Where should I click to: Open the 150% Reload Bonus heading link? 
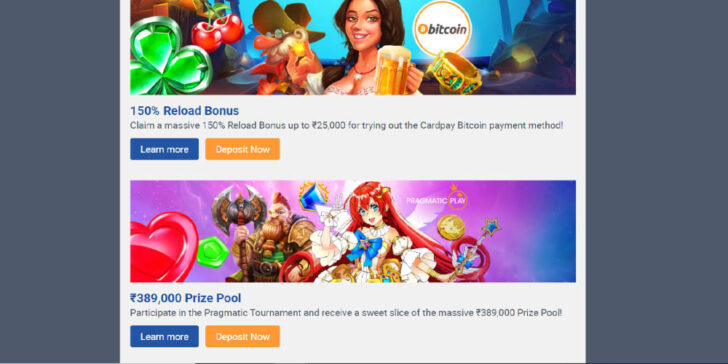tap(184, 111)
